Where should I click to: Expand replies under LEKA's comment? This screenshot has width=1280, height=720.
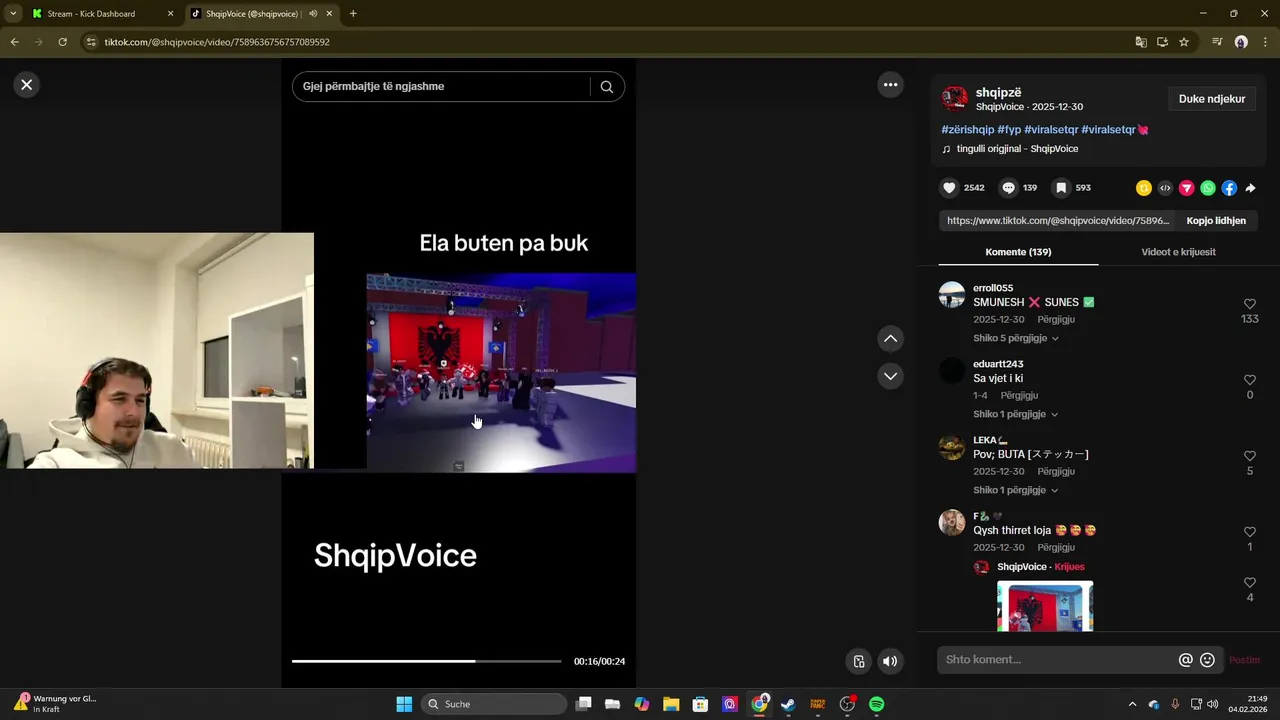(1016, 490)
